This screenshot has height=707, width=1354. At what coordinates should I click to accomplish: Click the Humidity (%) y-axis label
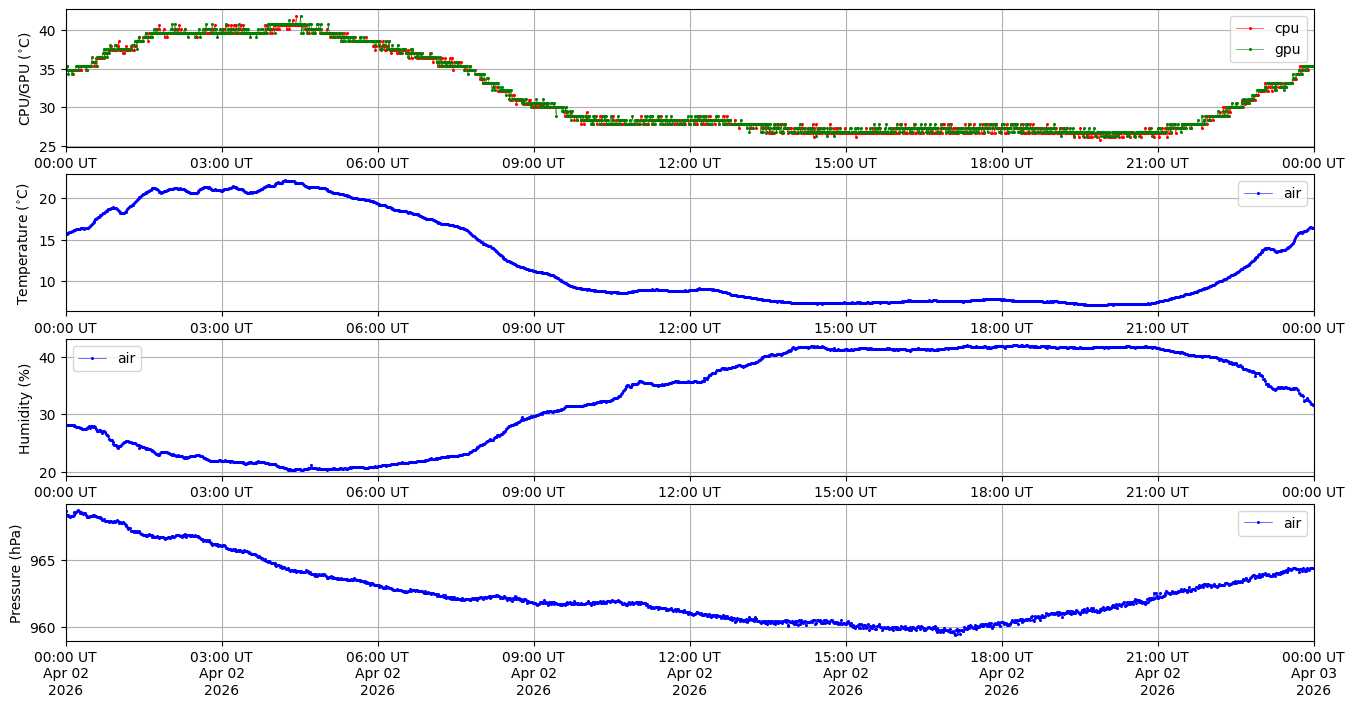[25, 408]
